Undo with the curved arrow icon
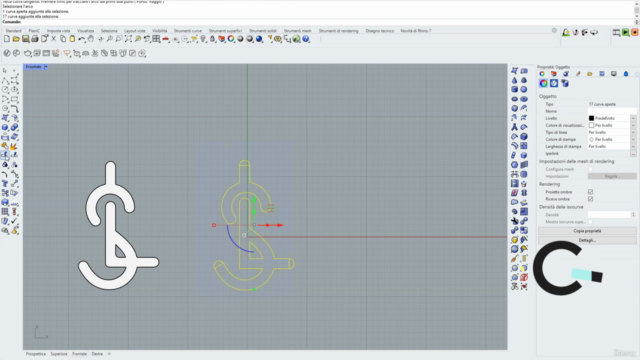 click(x=82, y=39)
